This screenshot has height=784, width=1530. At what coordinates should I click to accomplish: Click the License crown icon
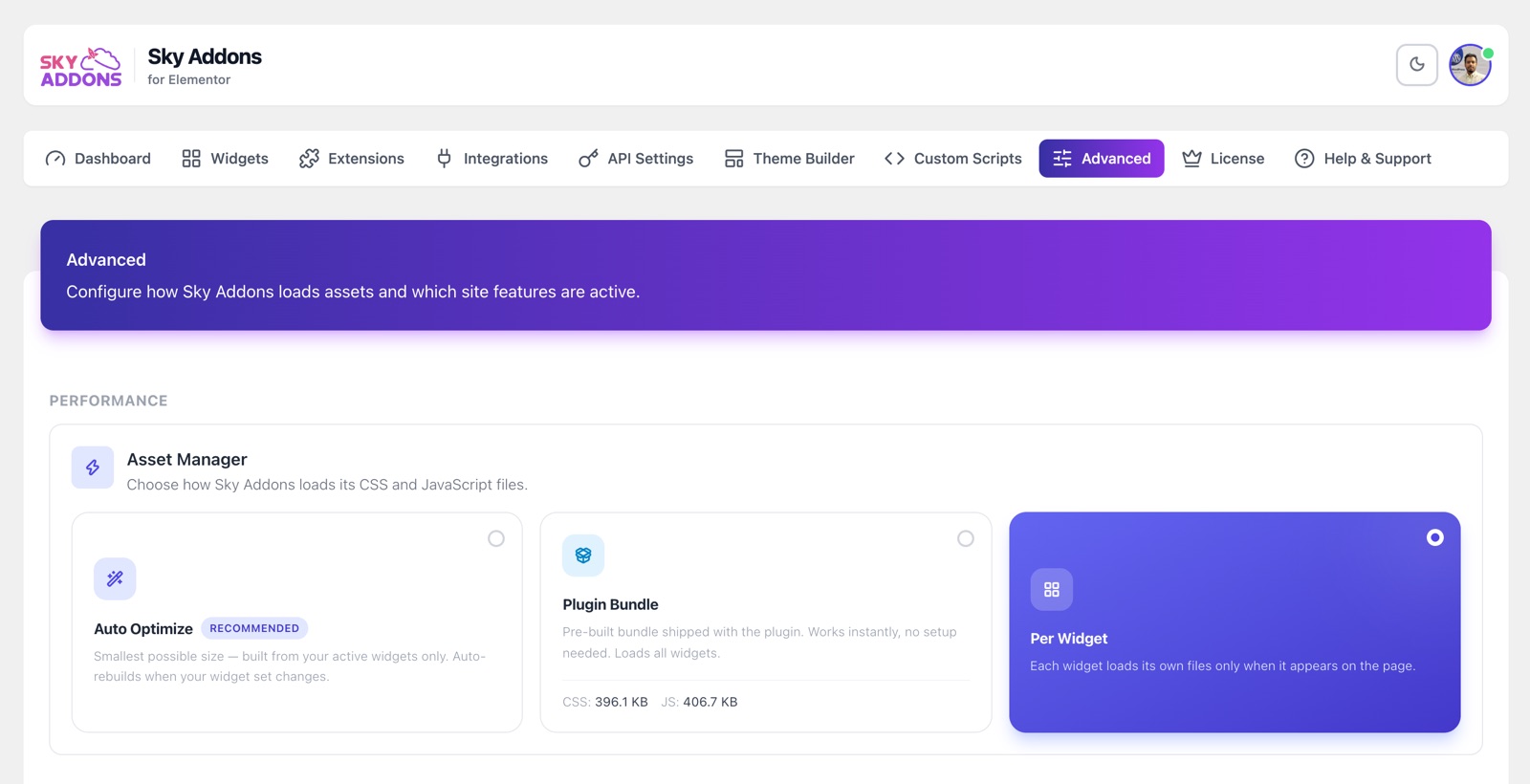coord(1191,159)
